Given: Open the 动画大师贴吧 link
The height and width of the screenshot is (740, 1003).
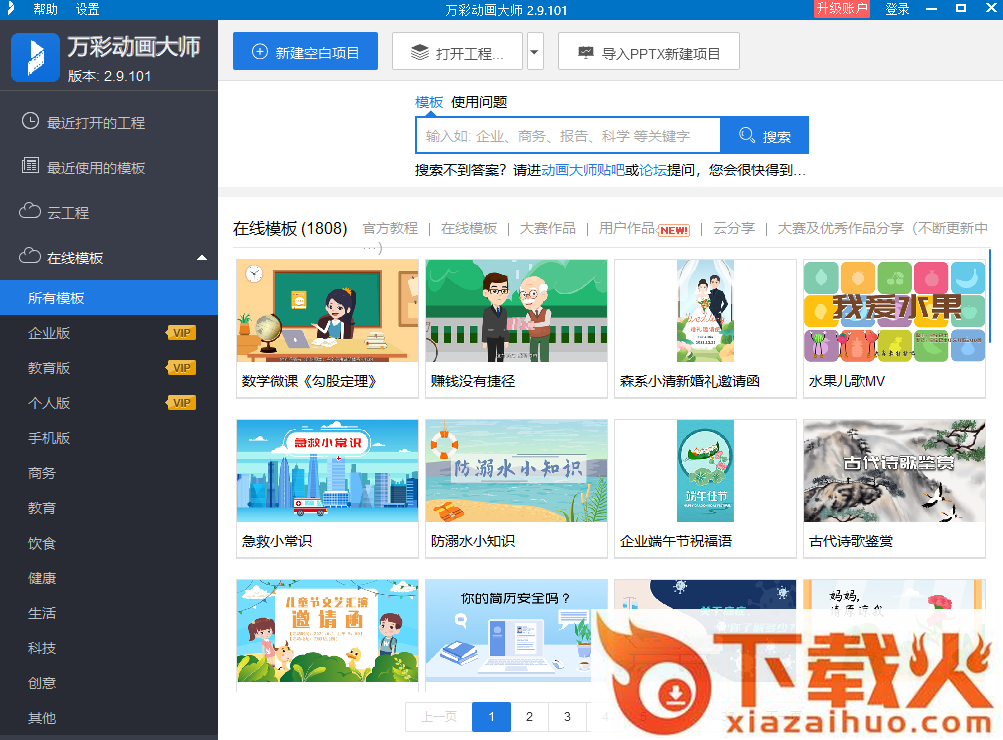Looking at the screenshot, I should pyautogui.click(x=582, y=171).
